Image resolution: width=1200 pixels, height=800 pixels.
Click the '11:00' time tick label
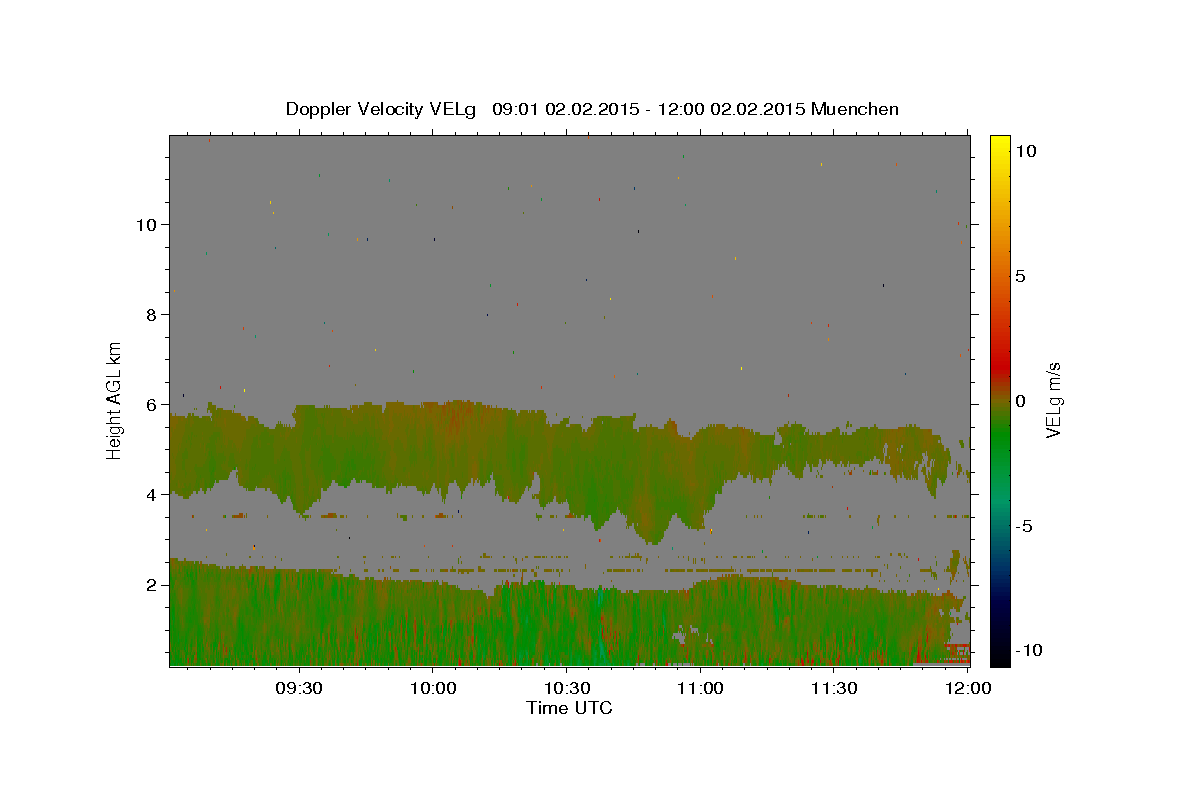pos(700,688)
